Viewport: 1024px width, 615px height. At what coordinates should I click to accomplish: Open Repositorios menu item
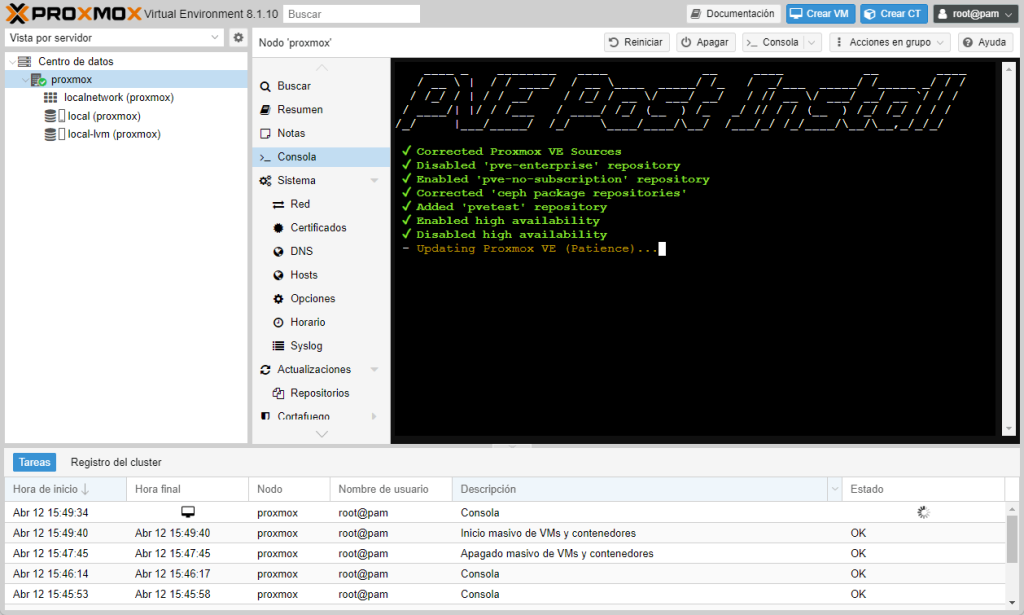(321, 393)
